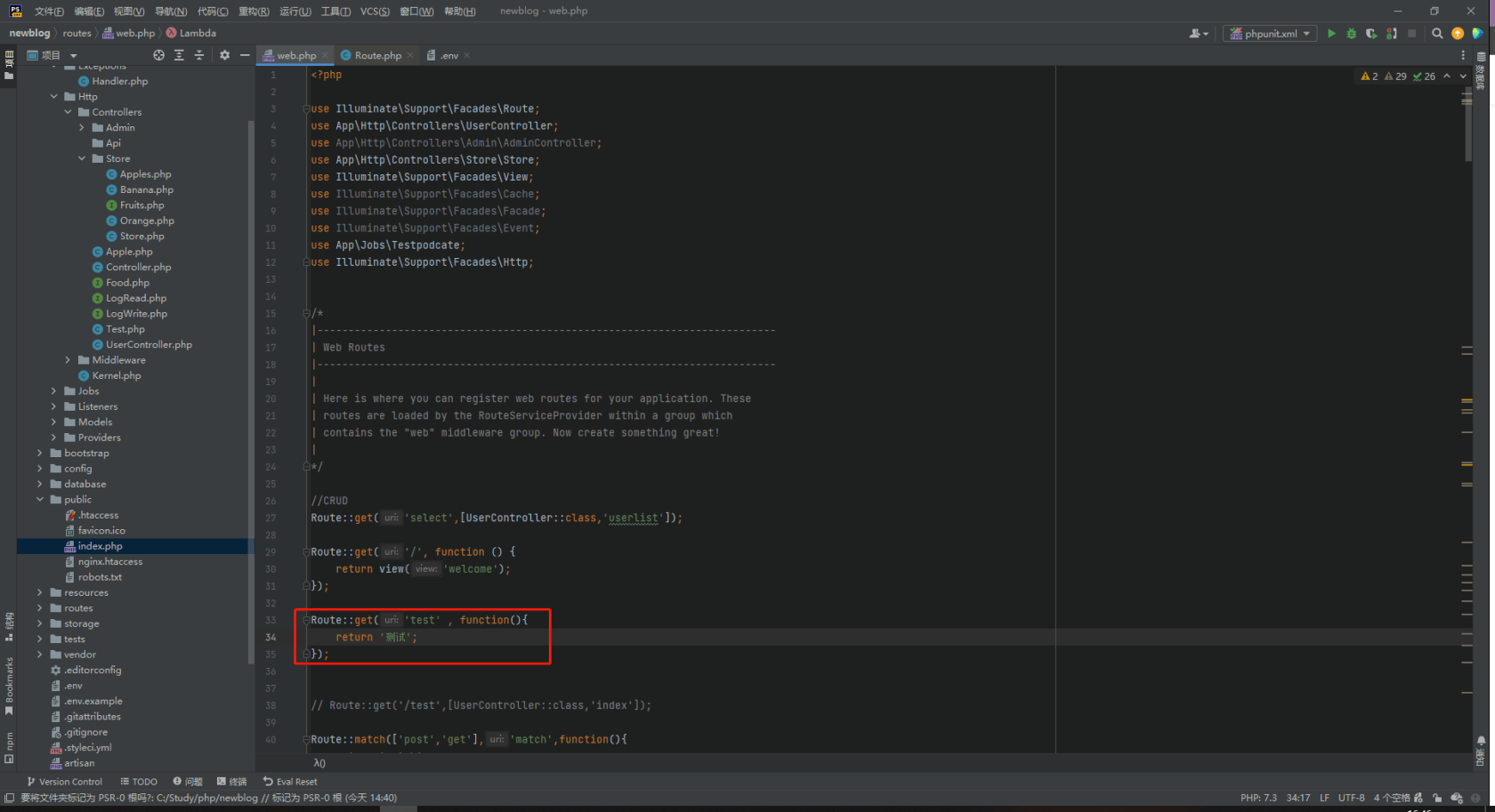
Task: Collapse the Controllers folder
Action: [x=69, y=112]
